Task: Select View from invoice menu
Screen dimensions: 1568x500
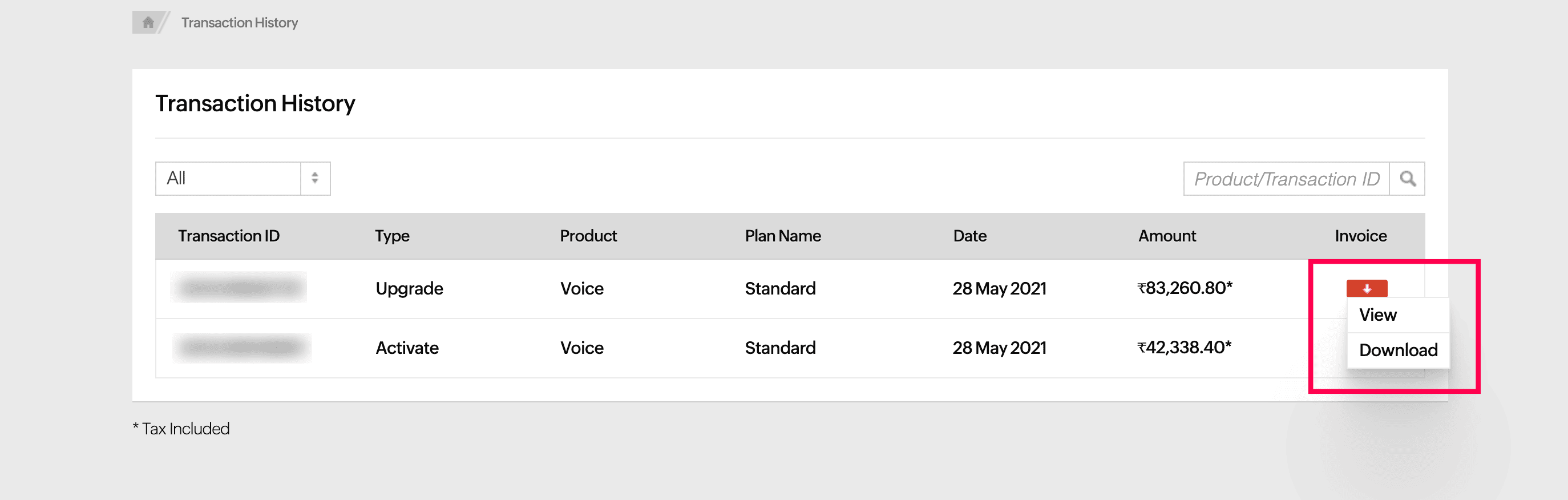Action: [x=1377, y=315]
